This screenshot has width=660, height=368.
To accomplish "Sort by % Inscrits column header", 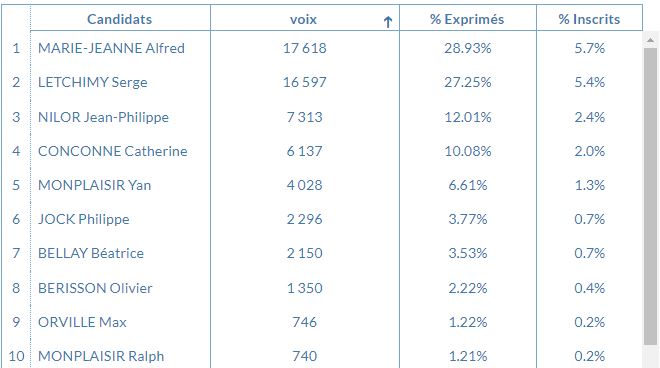I will 589,19.
